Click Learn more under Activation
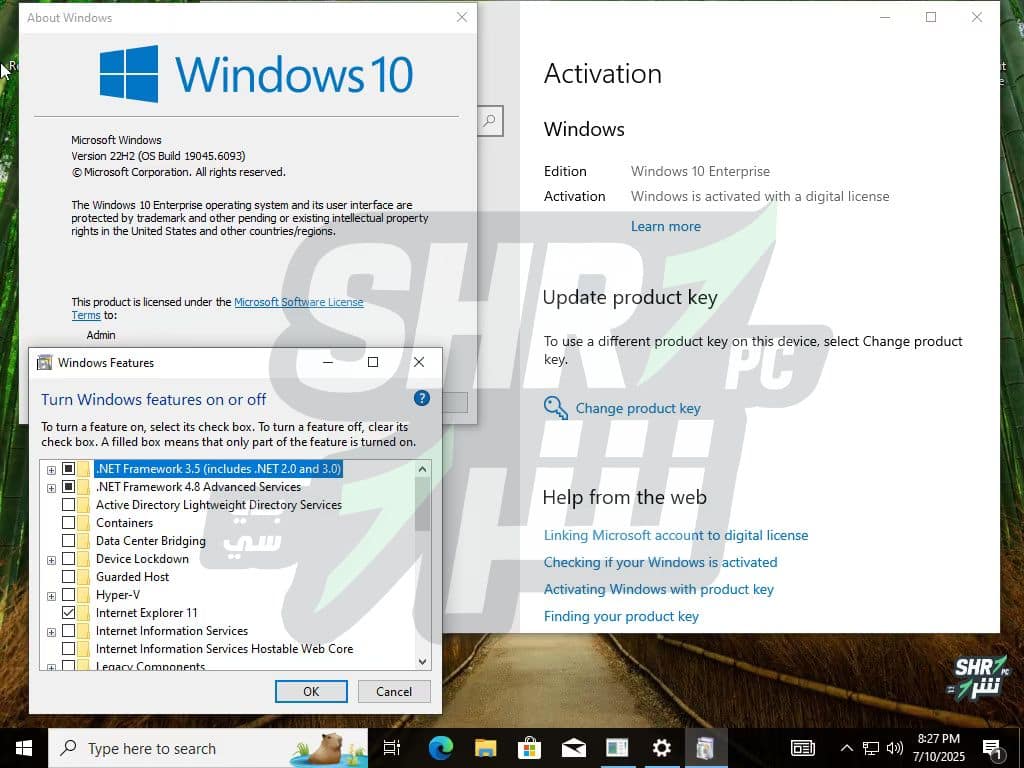Screen dimensions: 1024x768 pos(665,227)
